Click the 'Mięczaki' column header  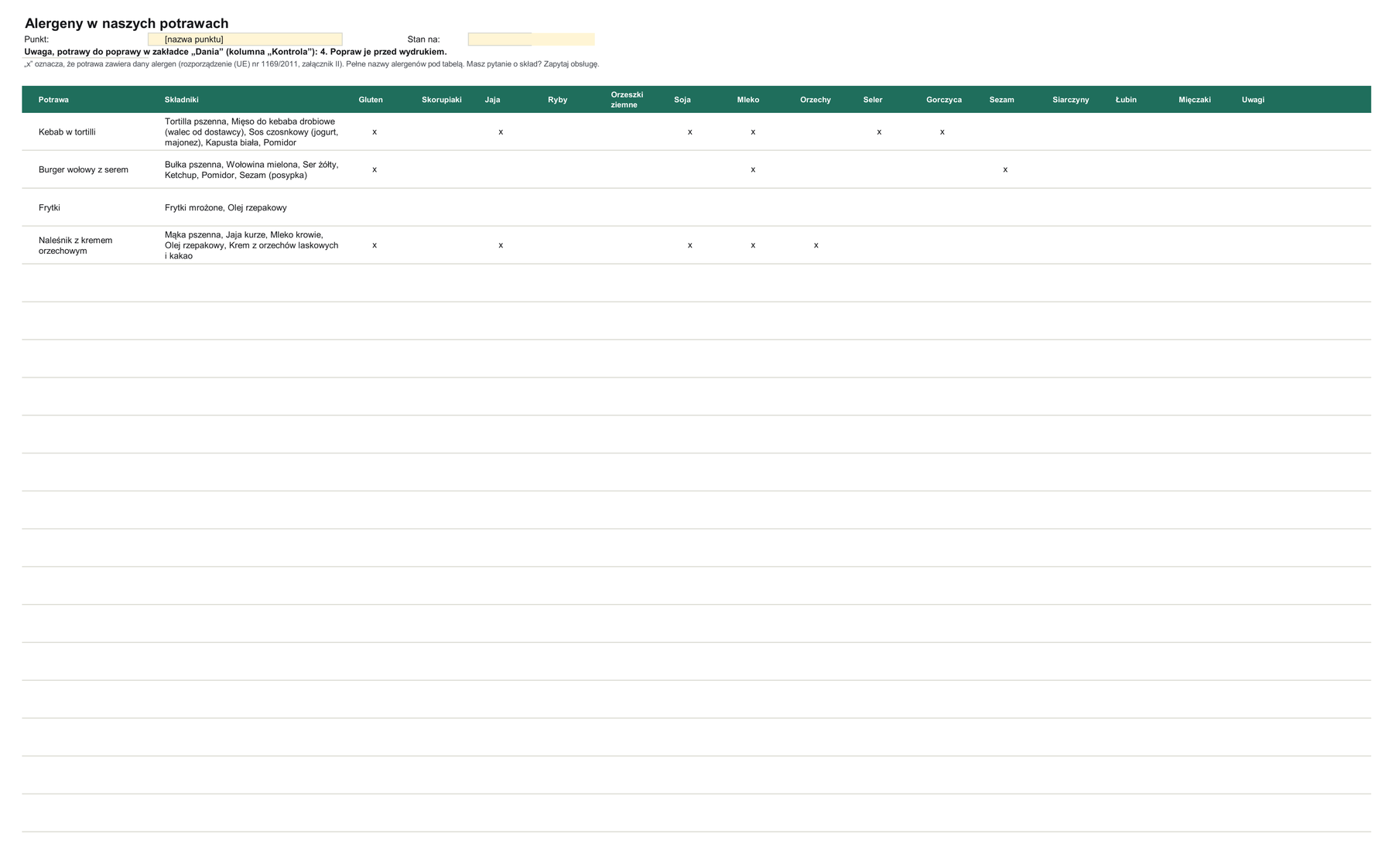point(1195,100)
